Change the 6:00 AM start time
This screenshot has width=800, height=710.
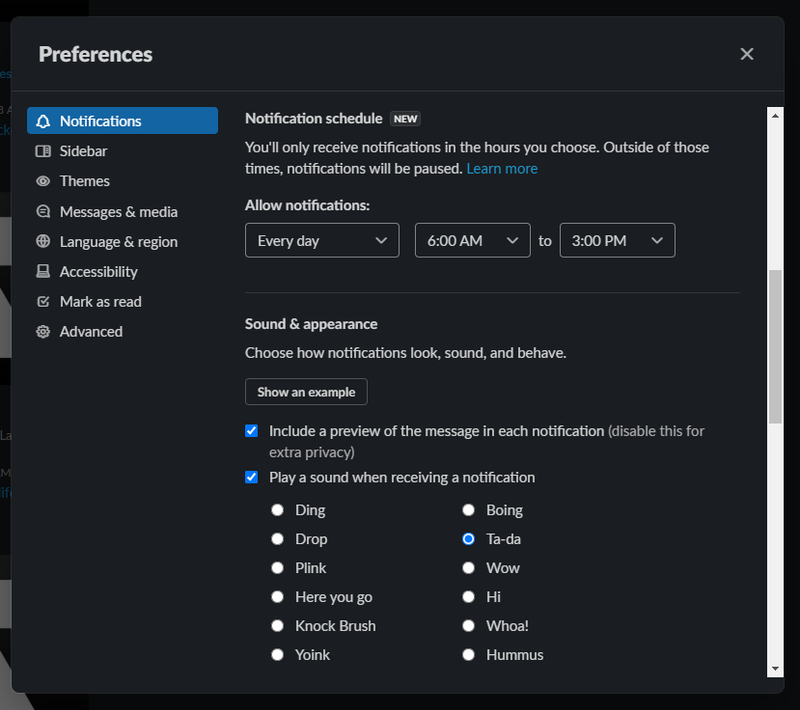click(x=472, y=240)
